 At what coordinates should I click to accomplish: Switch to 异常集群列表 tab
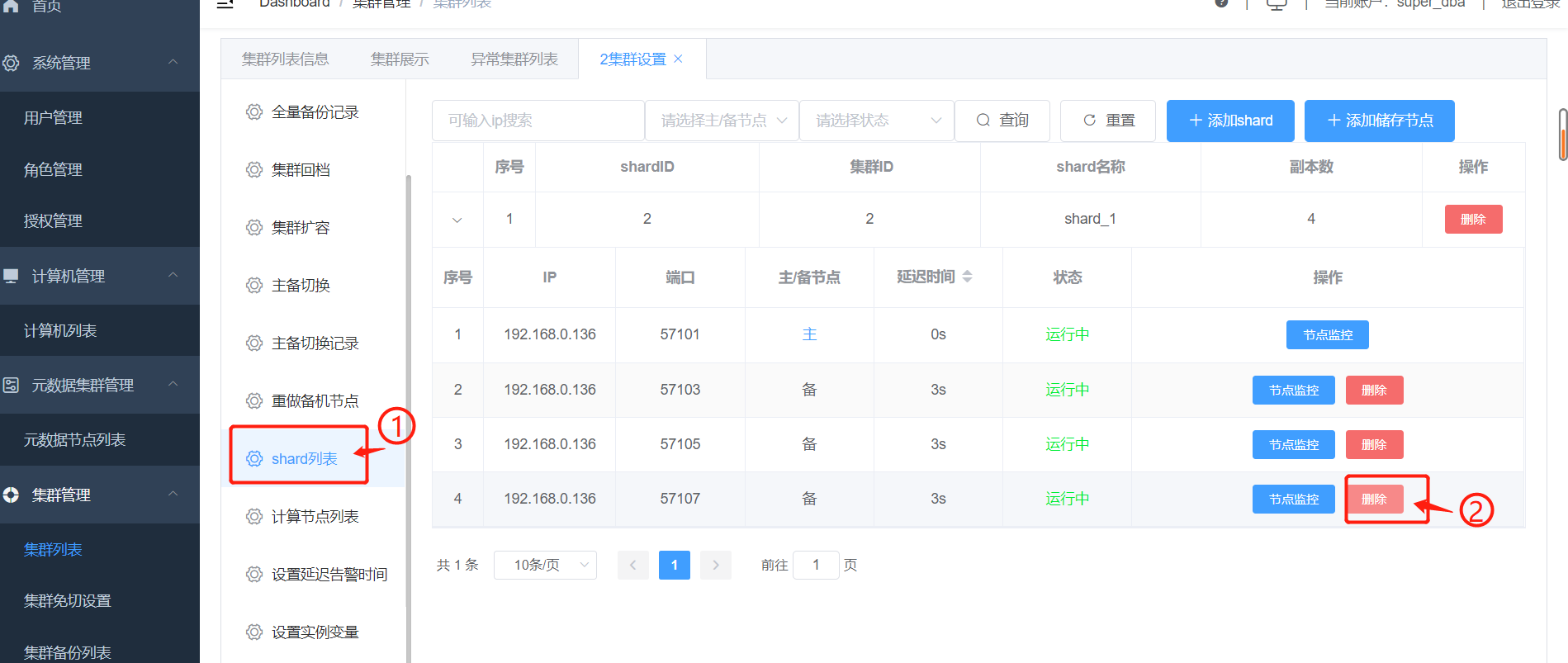tap(514, 59)
